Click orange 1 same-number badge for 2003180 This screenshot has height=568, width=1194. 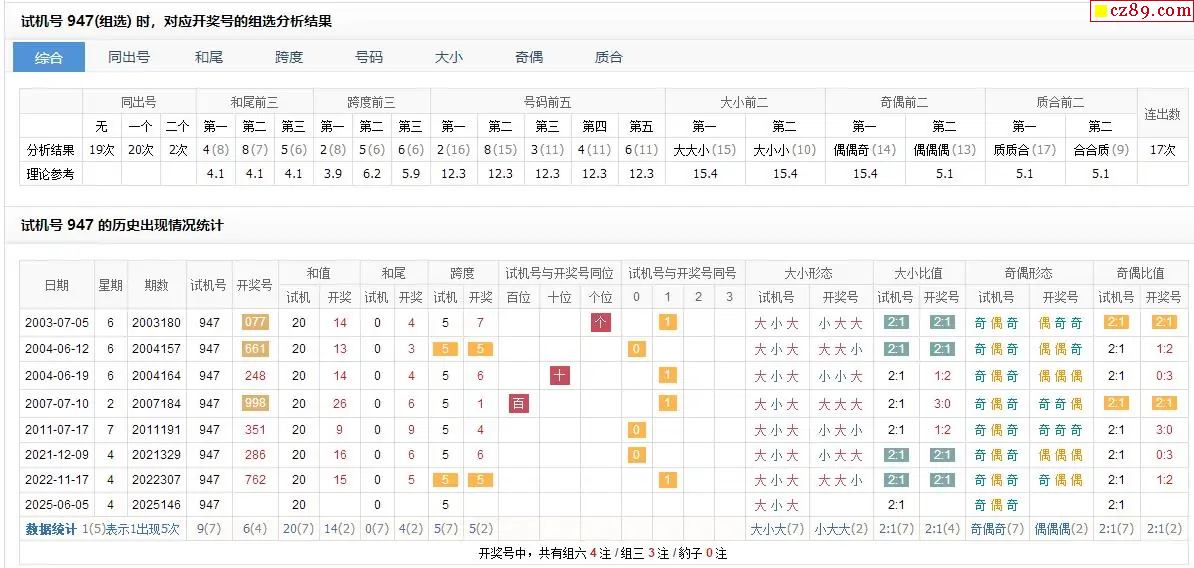point(667,323)
